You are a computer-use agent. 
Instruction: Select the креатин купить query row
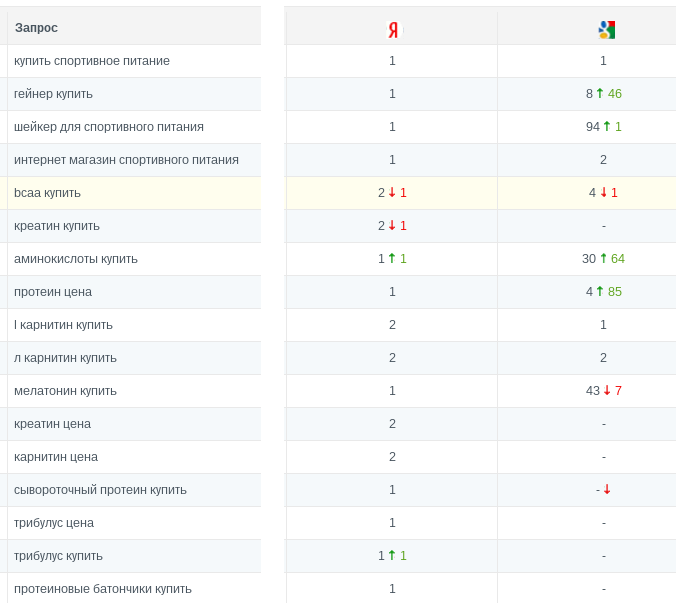[57, 226]
